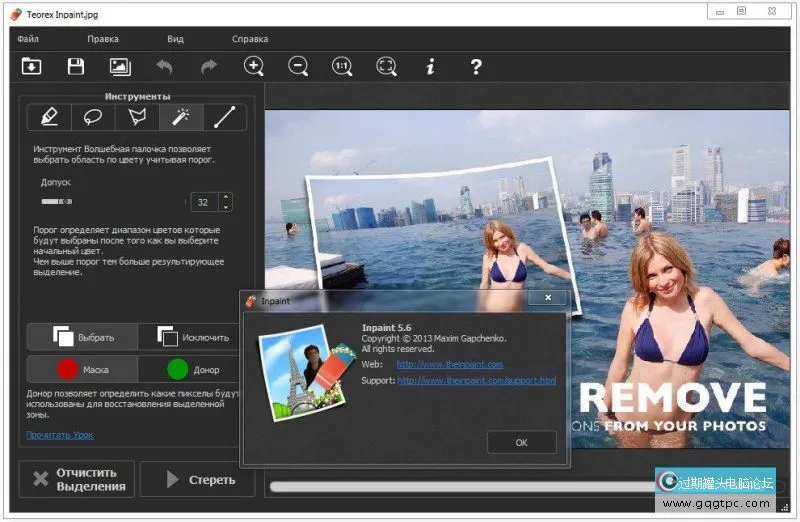Click the Zoom out magnifier icon

pos(298,66)
